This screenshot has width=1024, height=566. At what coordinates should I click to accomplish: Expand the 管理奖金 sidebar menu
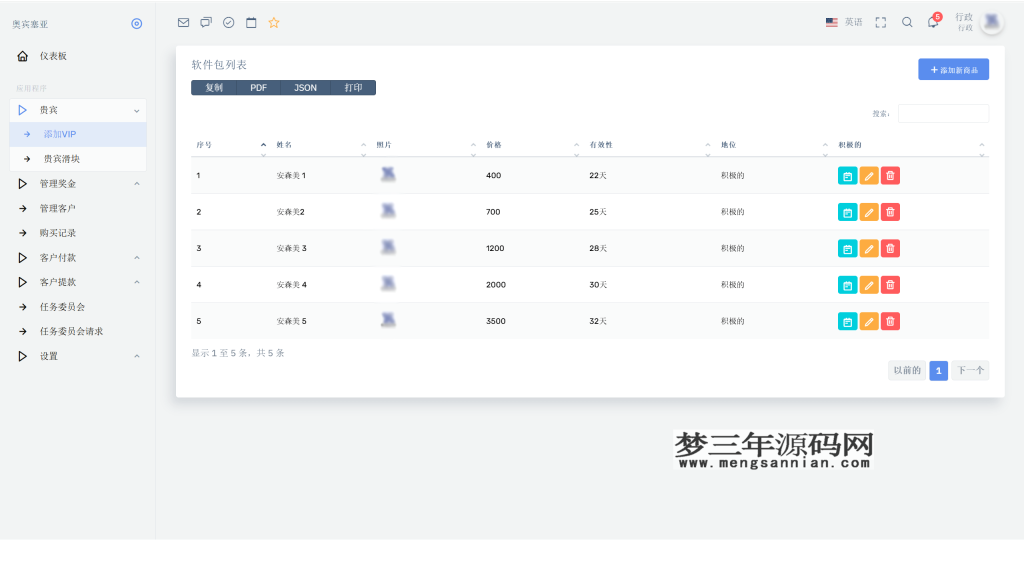pyautogui.click(x=78, y=184)
